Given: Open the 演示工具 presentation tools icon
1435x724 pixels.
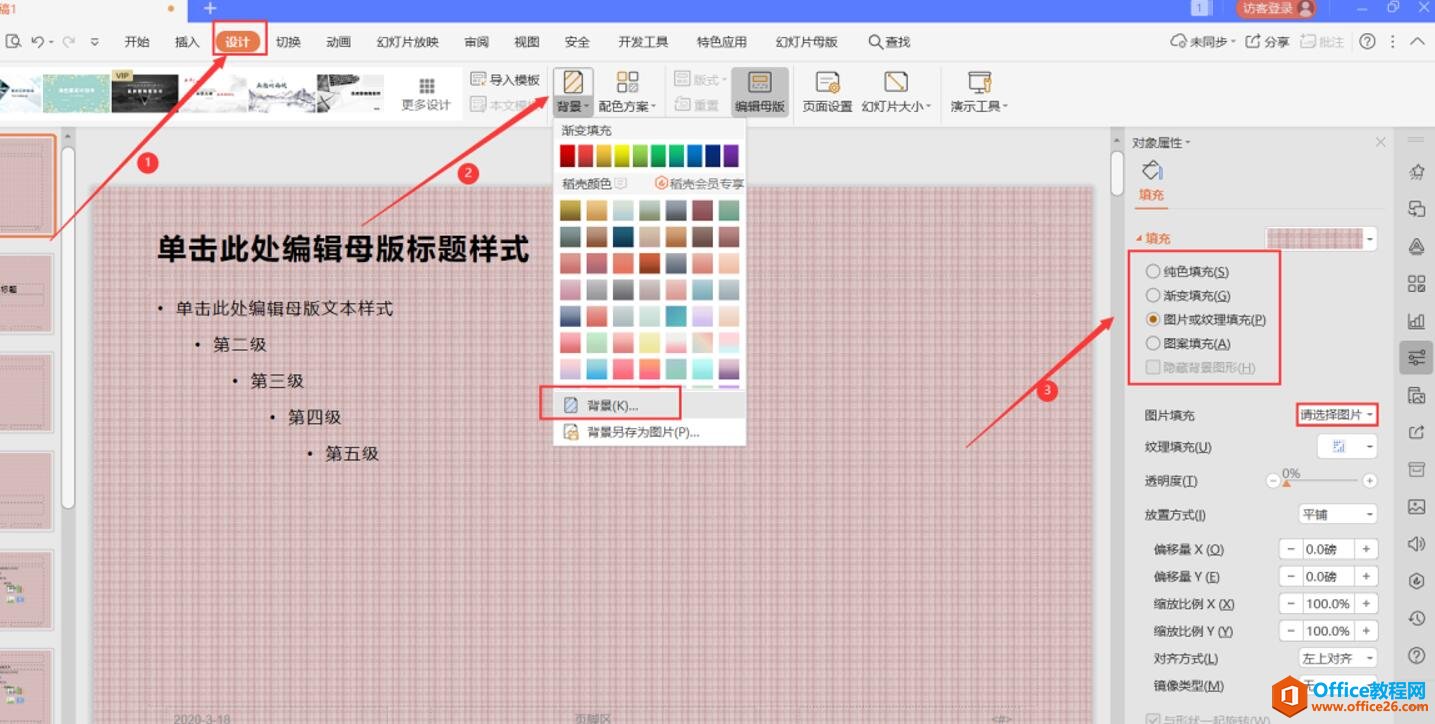Looking at the screenshot, I should [x=979, y=83].
